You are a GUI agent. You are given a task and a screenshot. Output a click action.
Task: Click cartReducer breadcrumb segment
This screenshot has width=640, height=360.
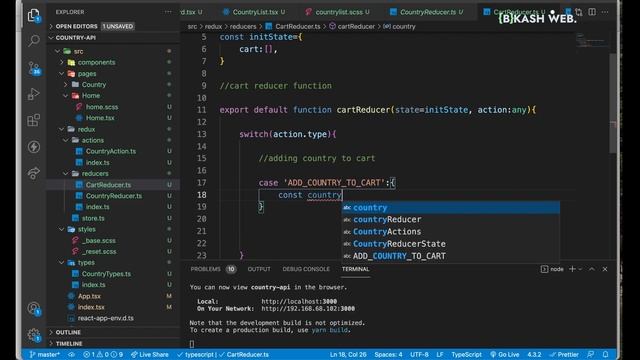tap(356, 27)
